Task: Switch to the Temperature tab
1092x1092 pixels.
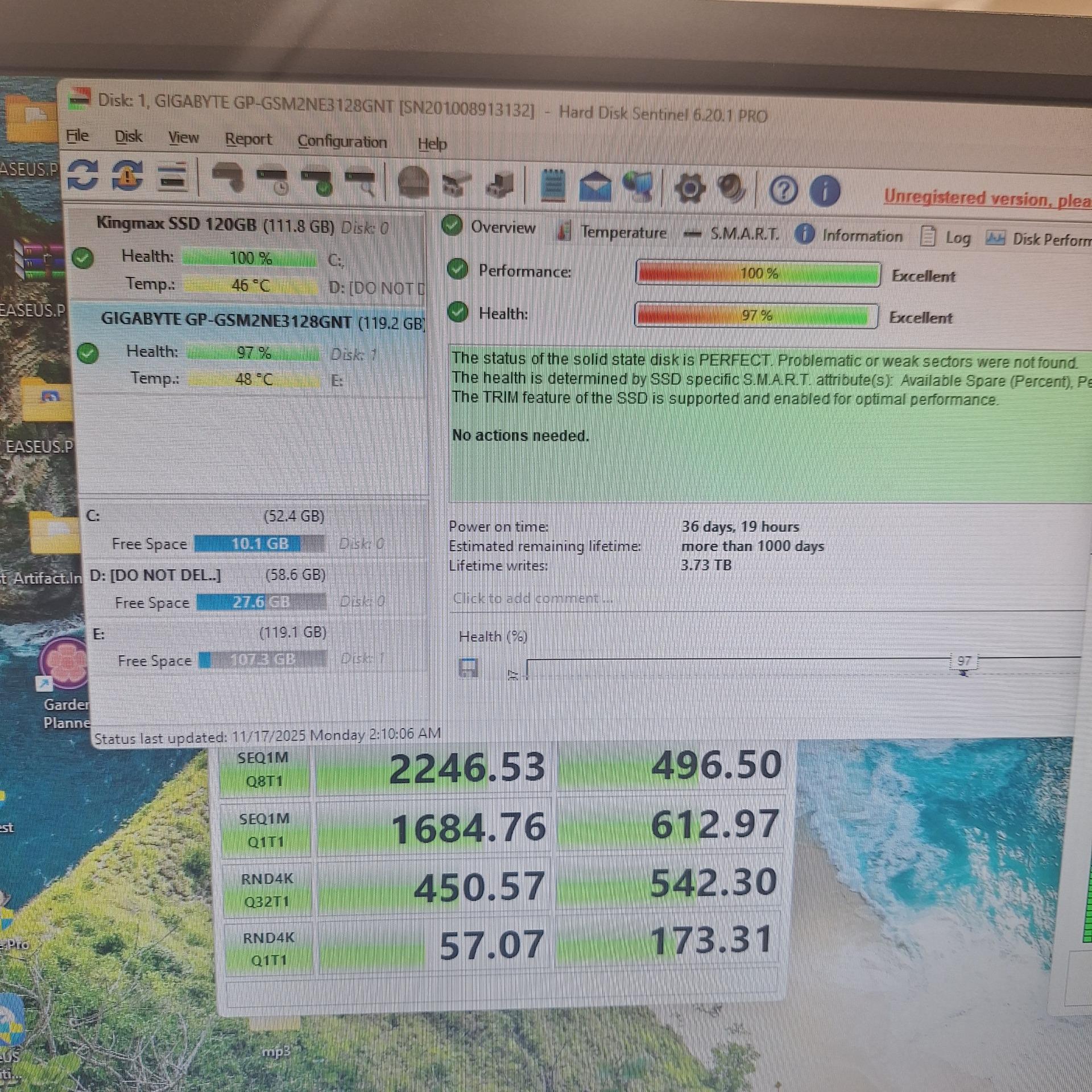Action: (x=623, y=232)
